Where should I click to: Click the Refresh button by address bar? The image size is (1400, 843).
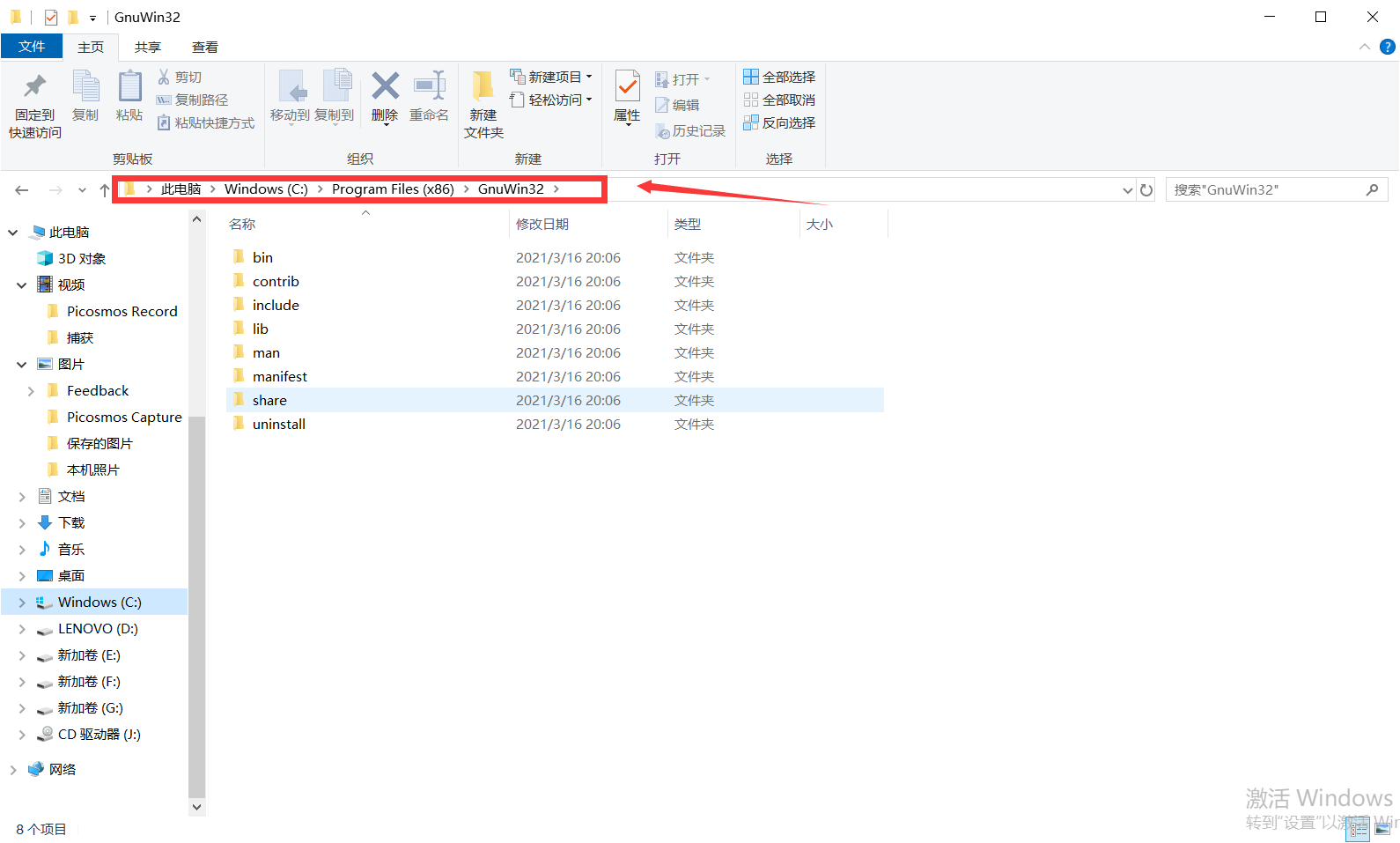coord(1146,190)
